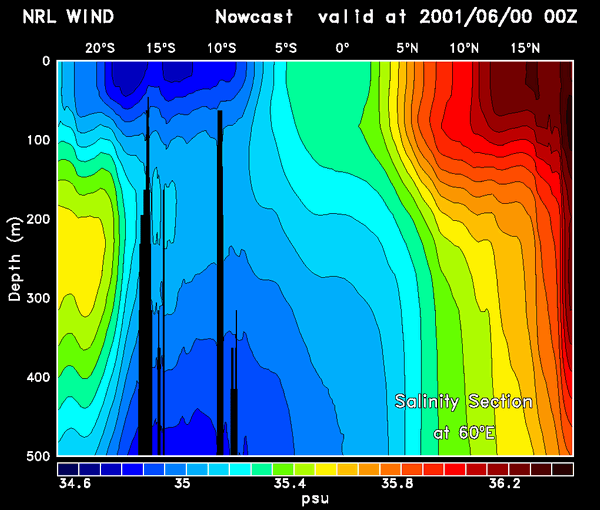Click the "at 60°E" caption

coord(464,433)
